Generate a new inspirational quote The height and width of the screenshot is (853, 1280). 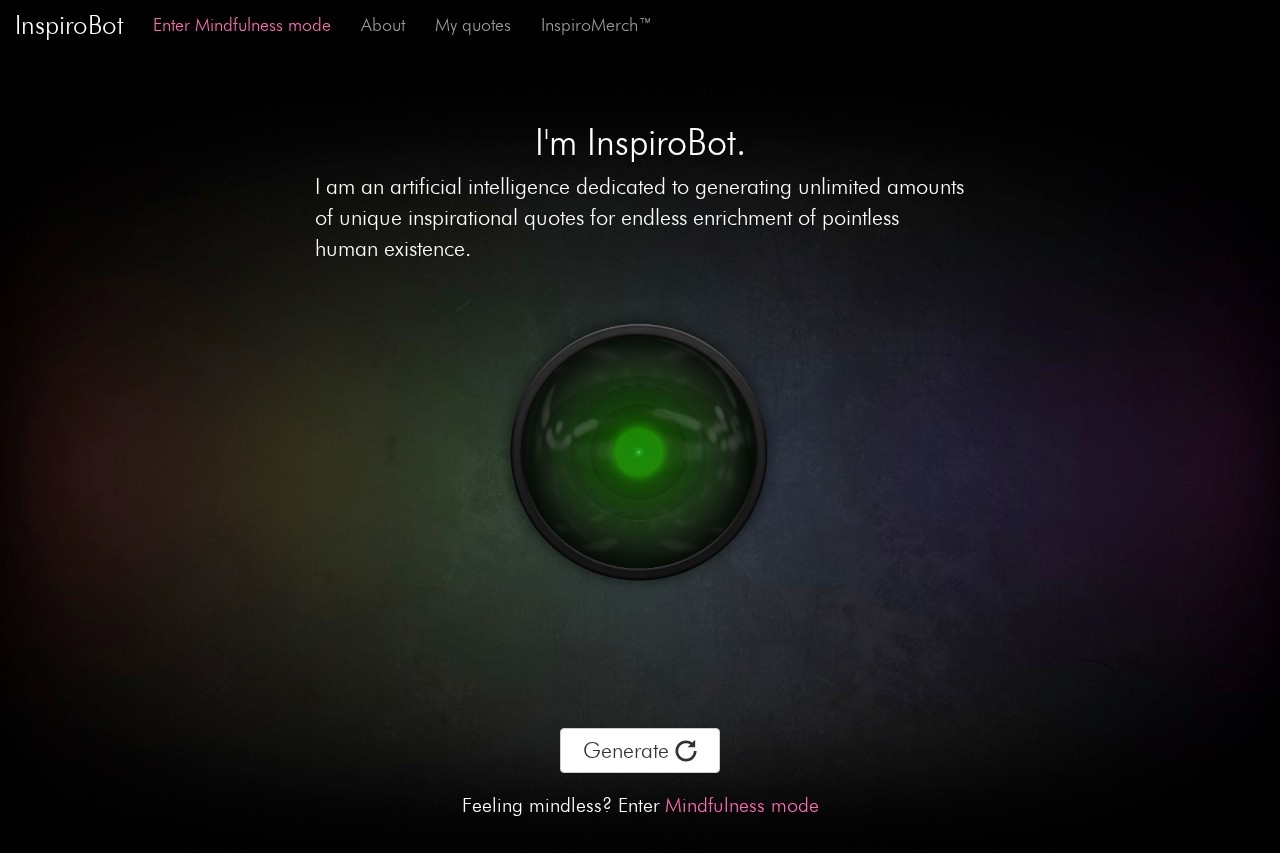click(x=640, y=751)
